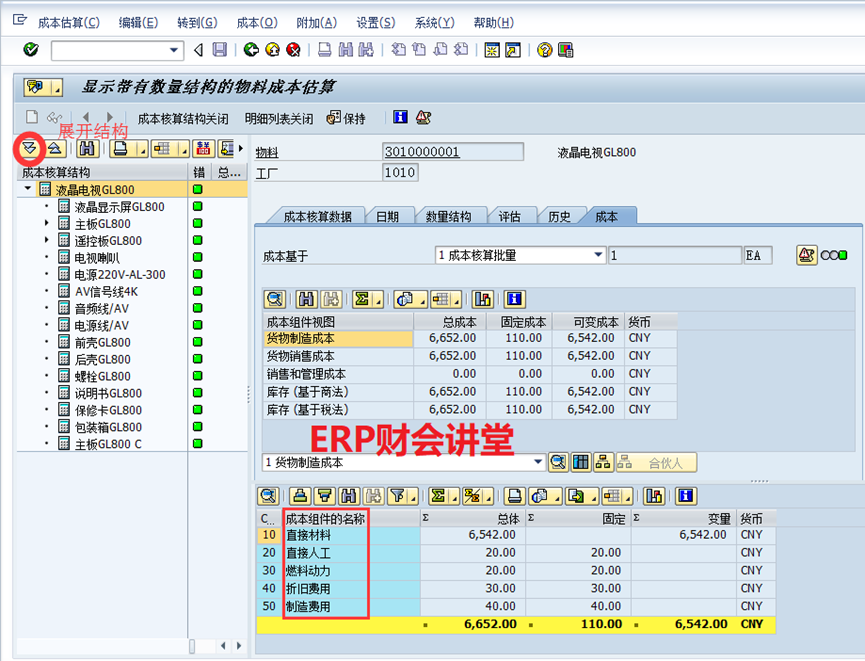This screenshot has width=865, height=661.
Task: Switch to the 数量结构 tab
Action: click(x=448, y=216)
